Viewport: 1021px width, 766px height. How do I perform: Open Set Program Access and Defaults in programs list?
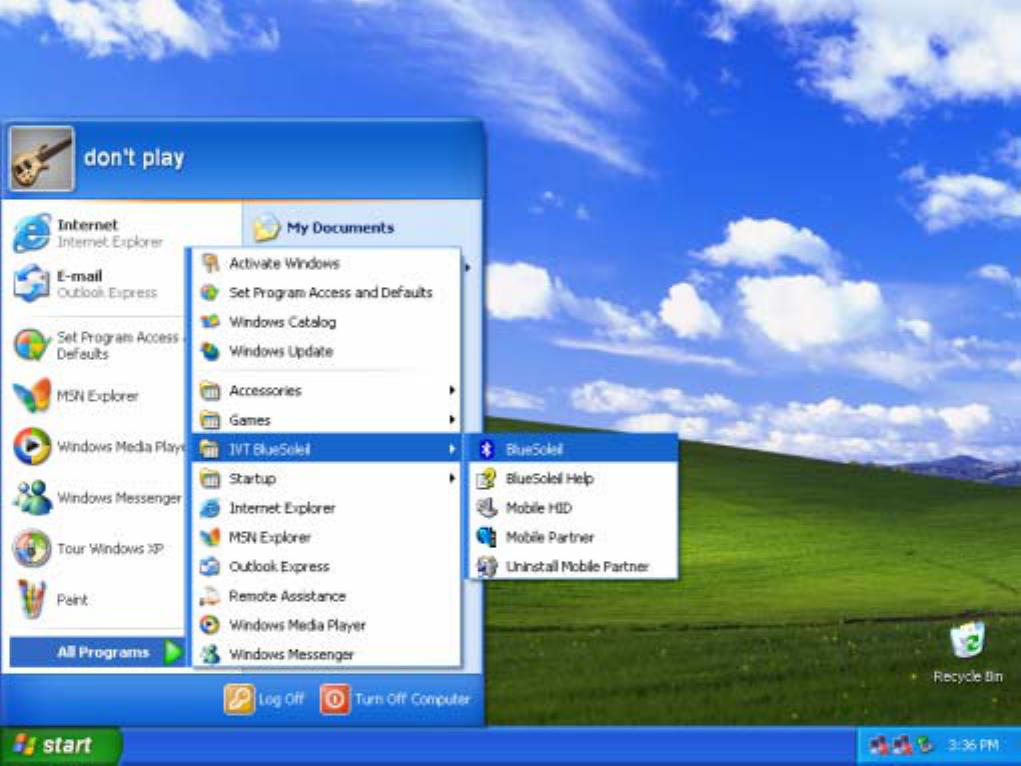(x=326, y=292)
